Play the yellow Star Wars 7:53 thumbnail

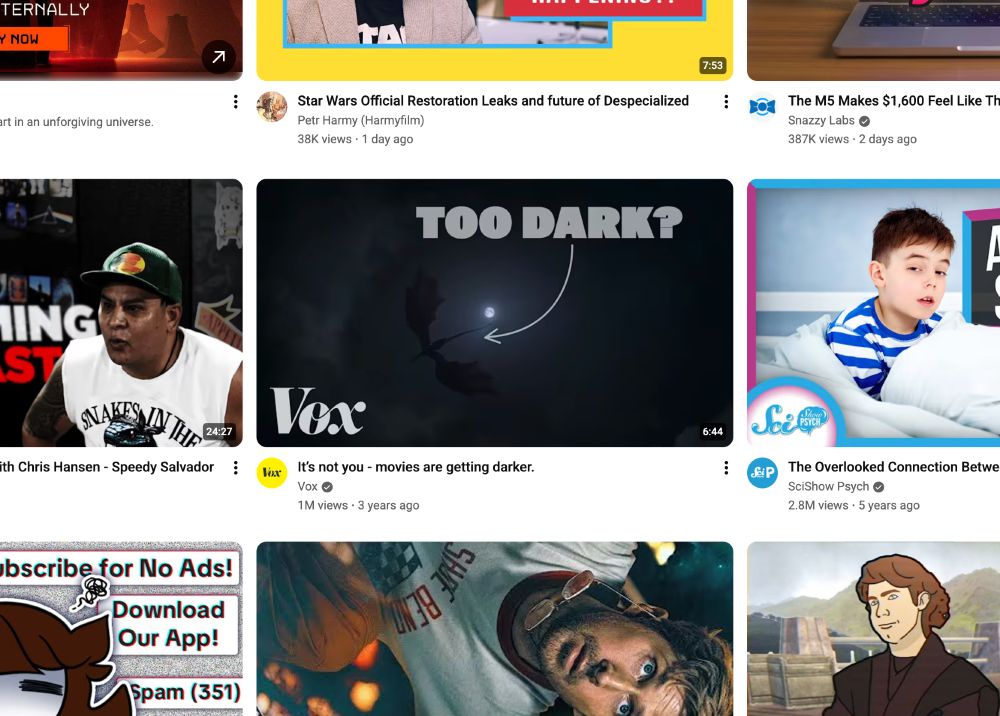[494, 40]
